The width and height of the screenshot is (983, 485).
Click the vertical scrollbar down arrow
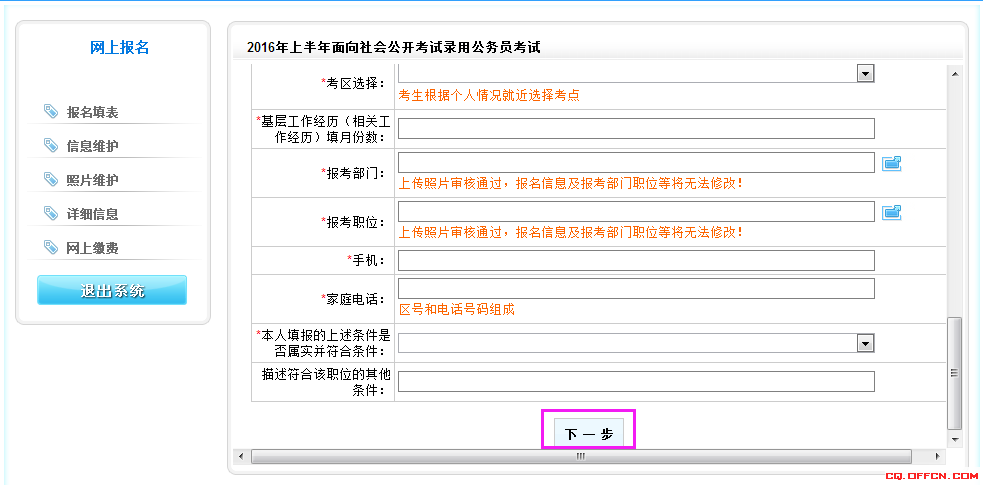pos(954,439)
